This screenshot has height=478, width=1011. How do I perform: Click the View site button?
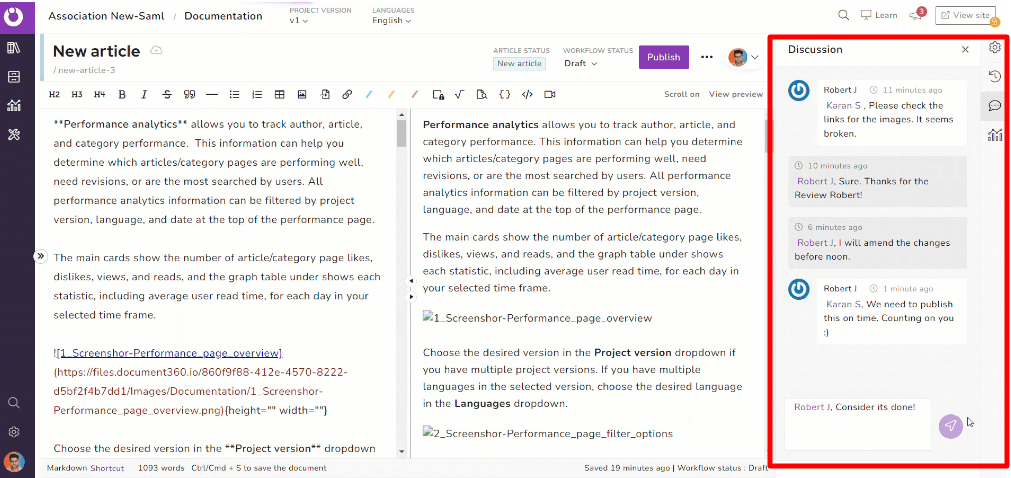964,15
